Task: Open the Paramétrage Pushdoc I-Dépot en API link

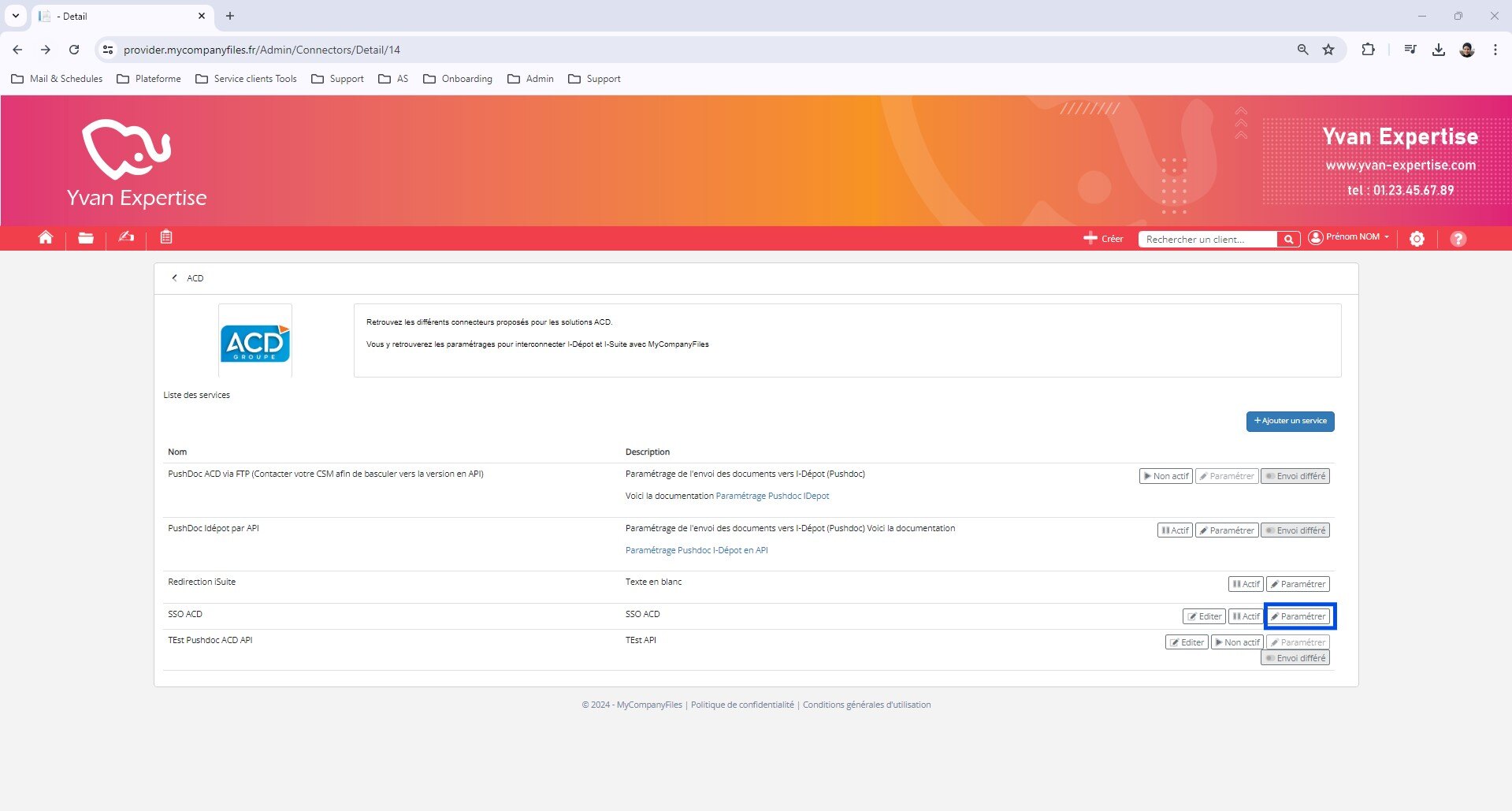Action: (696, 550)
